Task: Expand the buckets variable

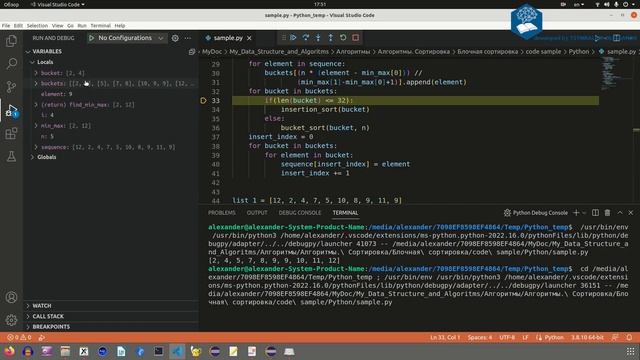Action: pos(36,83)
